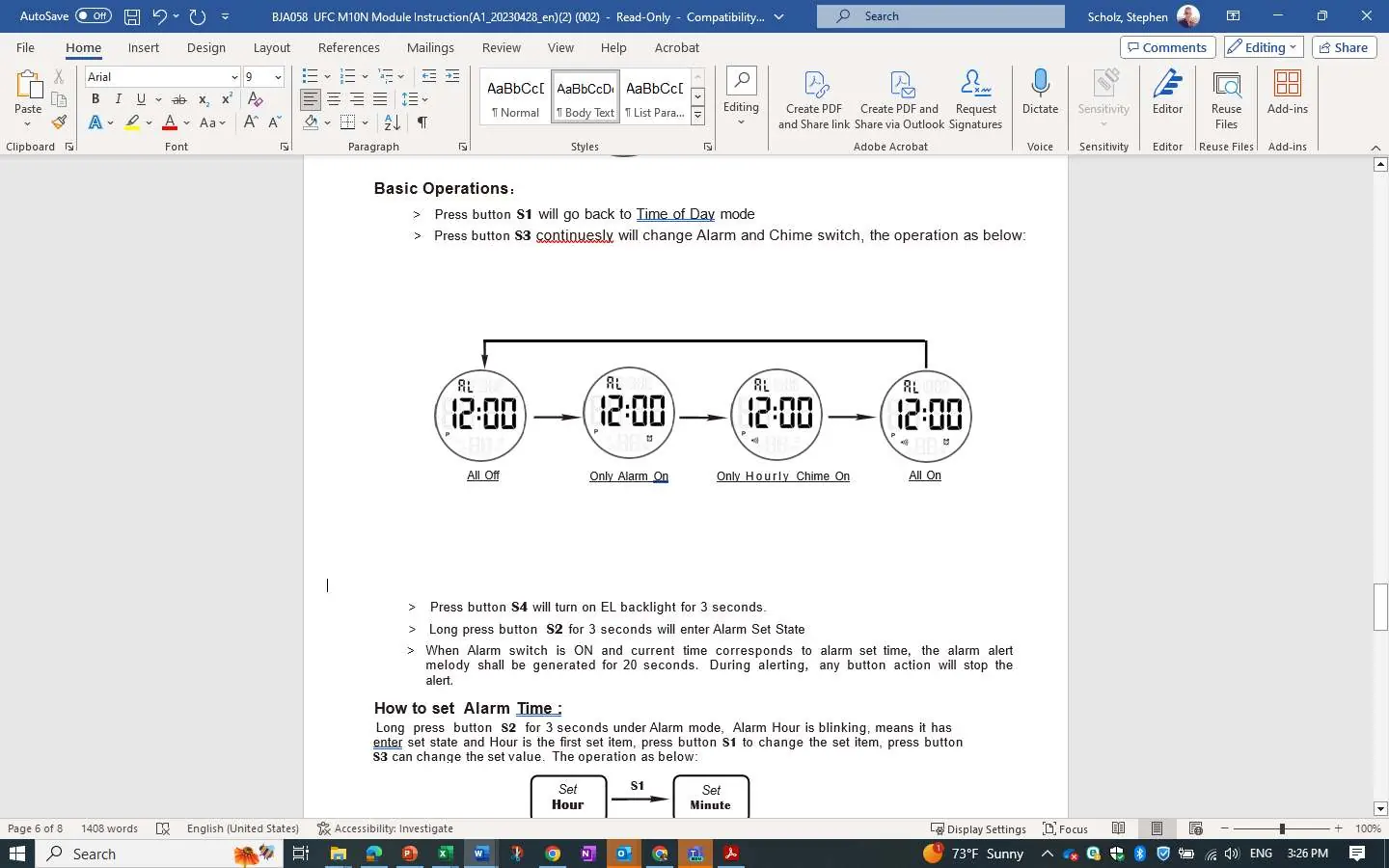
Task: Justify the paragraph text
Action: click(380, 99)
